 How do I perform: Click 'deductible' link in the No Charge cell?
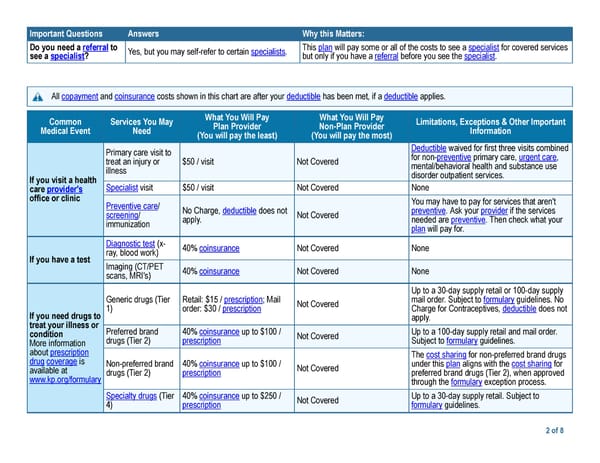[239, 210]
